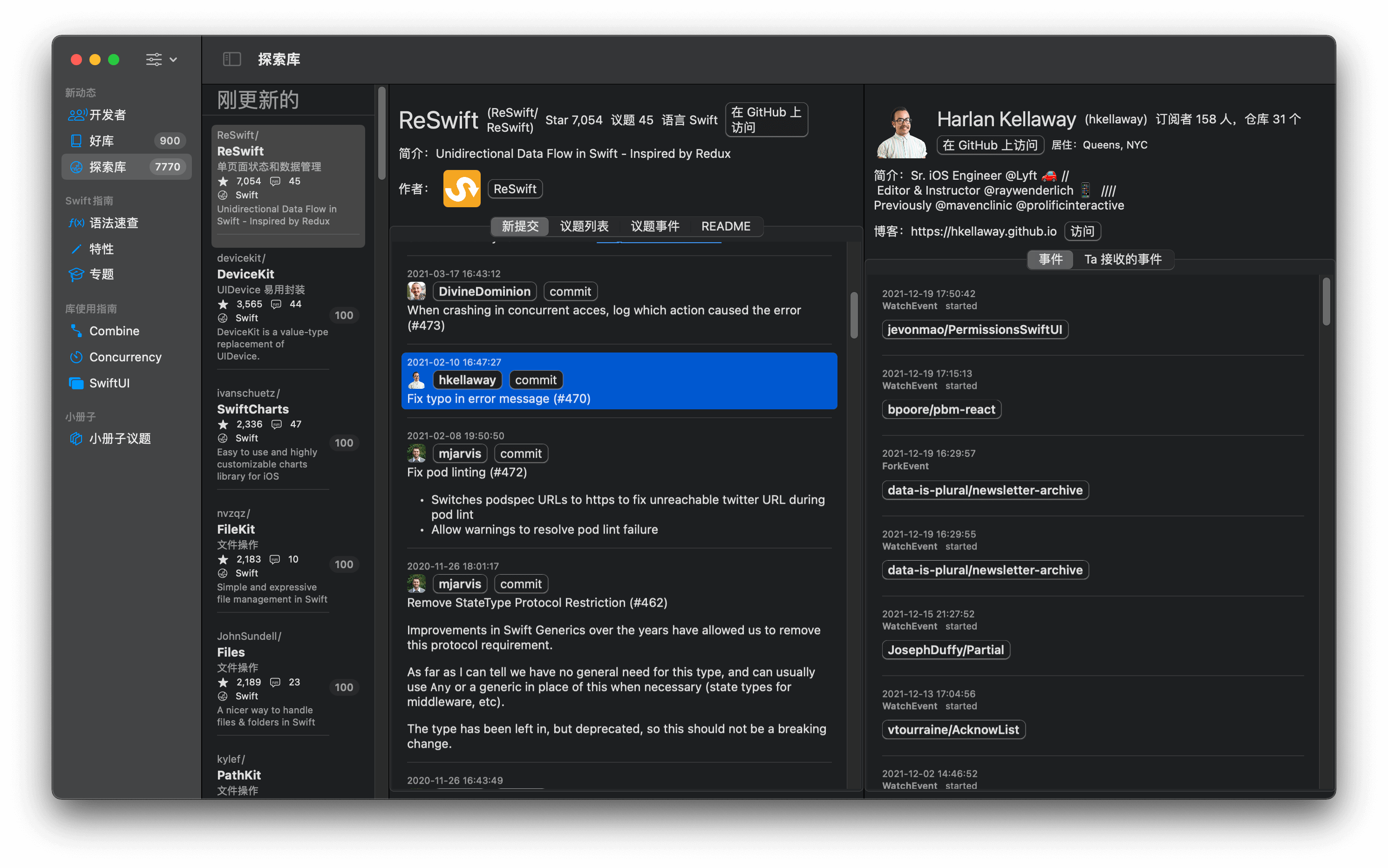The height and width of the screenshot is (868, 1388).
Task: Select the 事件 tab in profile panel
Action: [1050, 259]
